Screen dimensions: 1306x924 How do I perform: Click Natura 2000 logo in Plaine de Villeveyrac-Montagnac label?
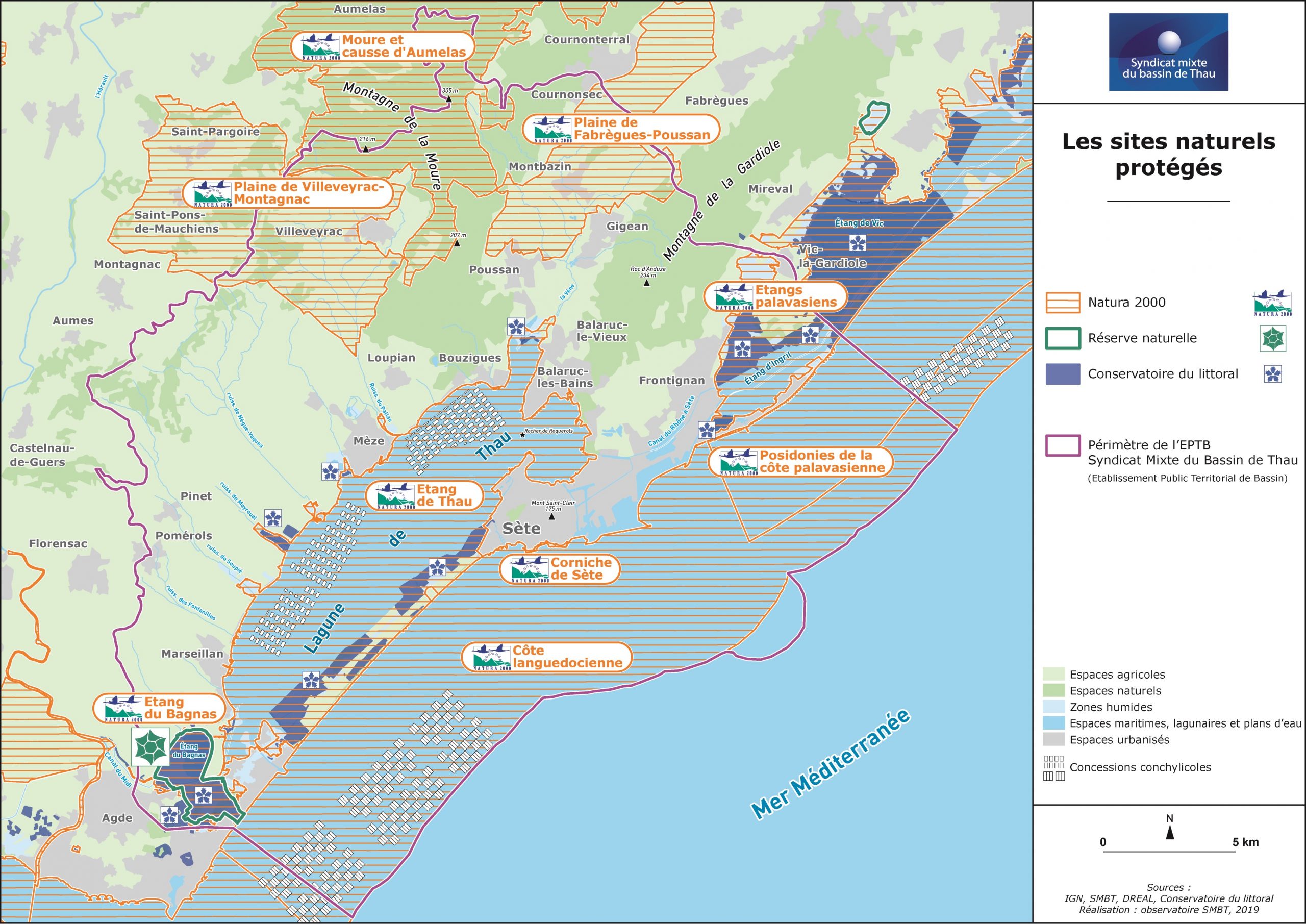(x=213, y=194)
